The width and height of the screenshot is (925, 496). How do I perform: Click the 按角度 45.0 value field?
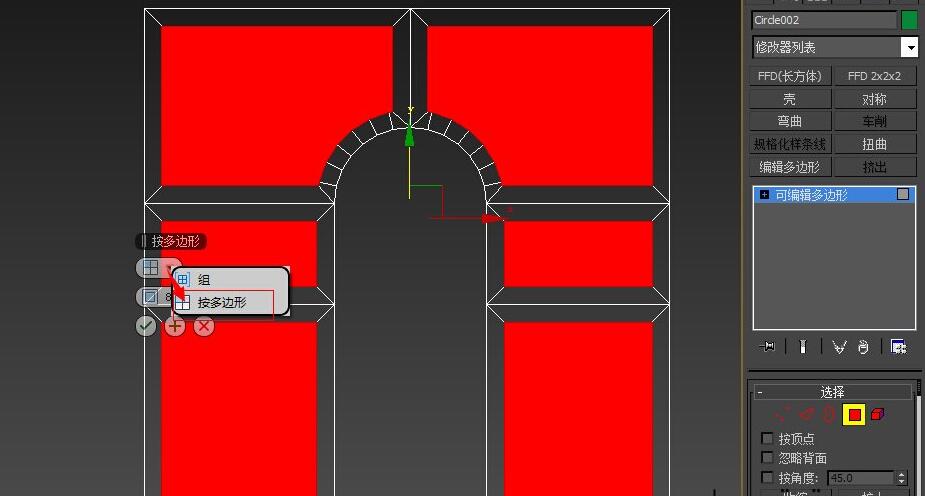click(x=861, y=478)
